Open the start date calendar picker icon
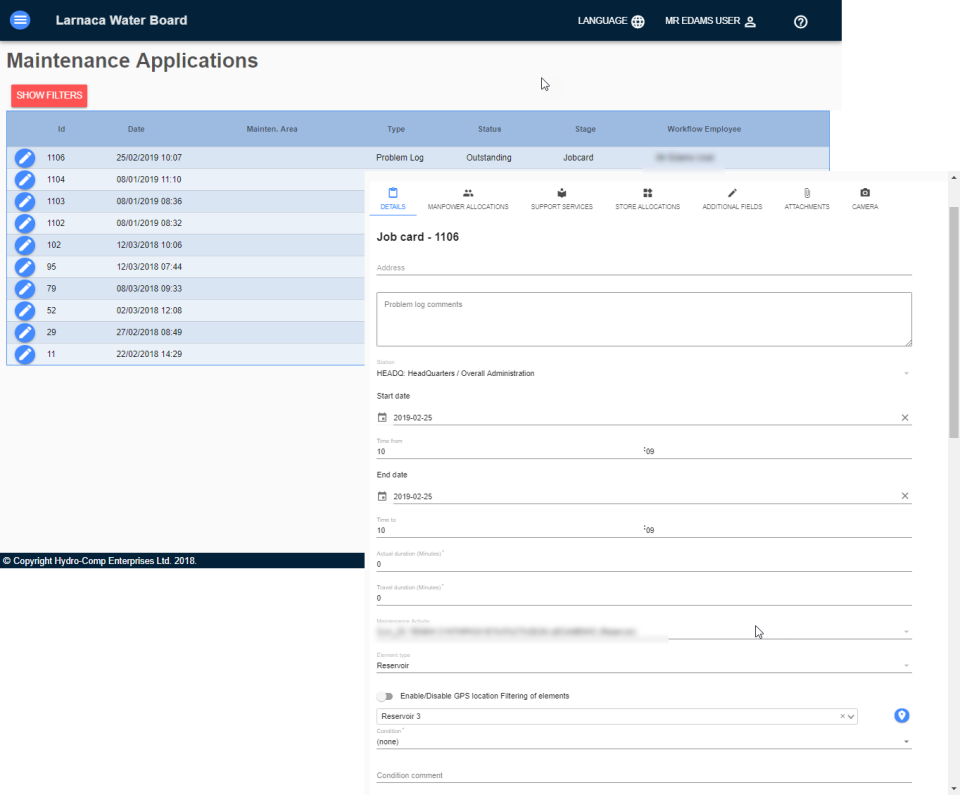Screen dimensions: 960x795 (382, 417)
